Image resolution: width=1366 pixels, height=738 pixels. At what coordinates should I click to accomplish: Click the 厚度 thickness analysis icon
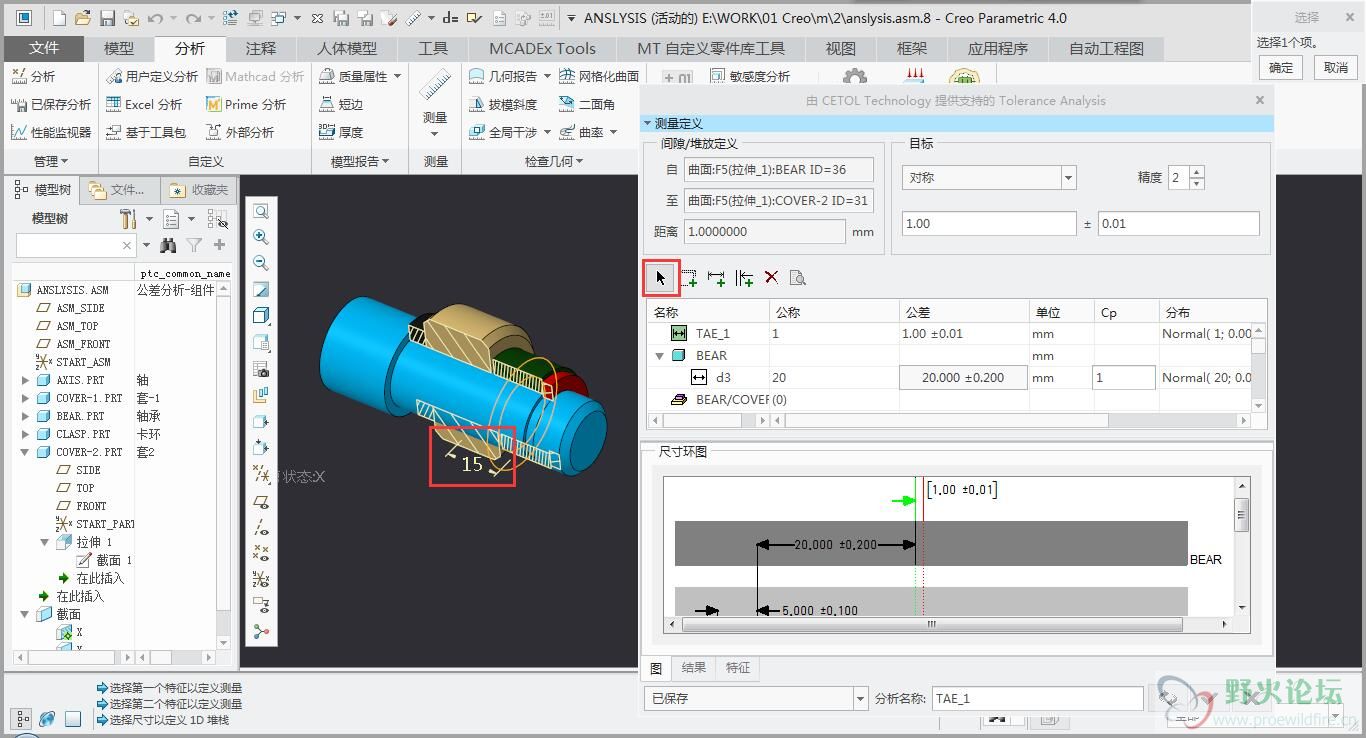pyautogui.click(x=326, y=132)
